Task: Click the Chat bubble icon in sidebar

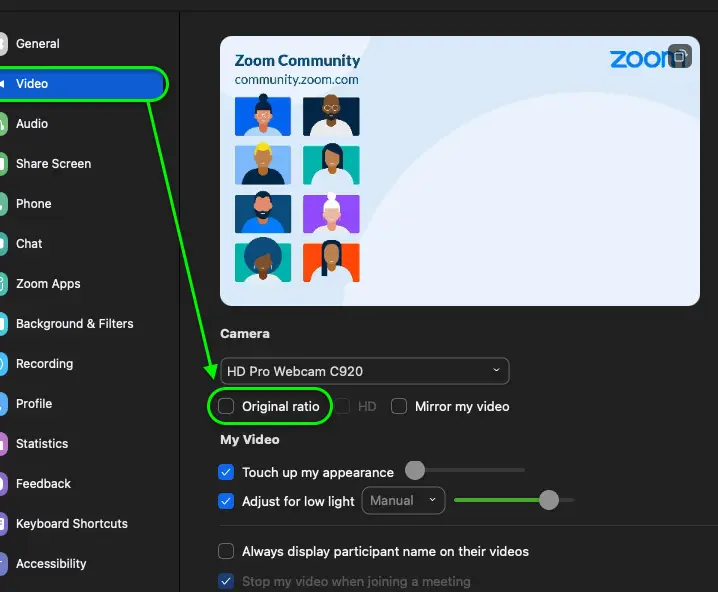Action: pos(3,244)
